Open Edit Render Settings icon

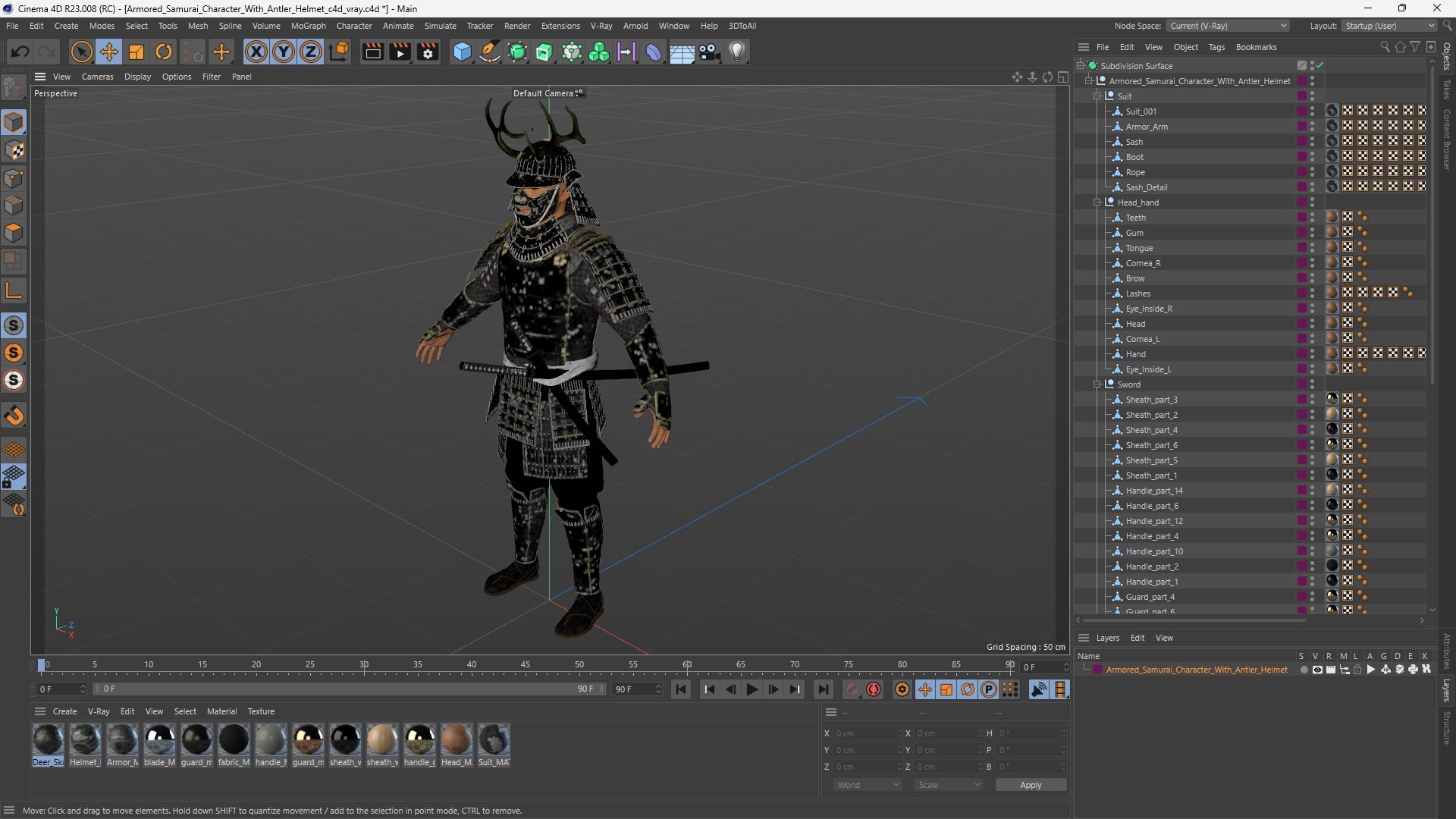428,52
